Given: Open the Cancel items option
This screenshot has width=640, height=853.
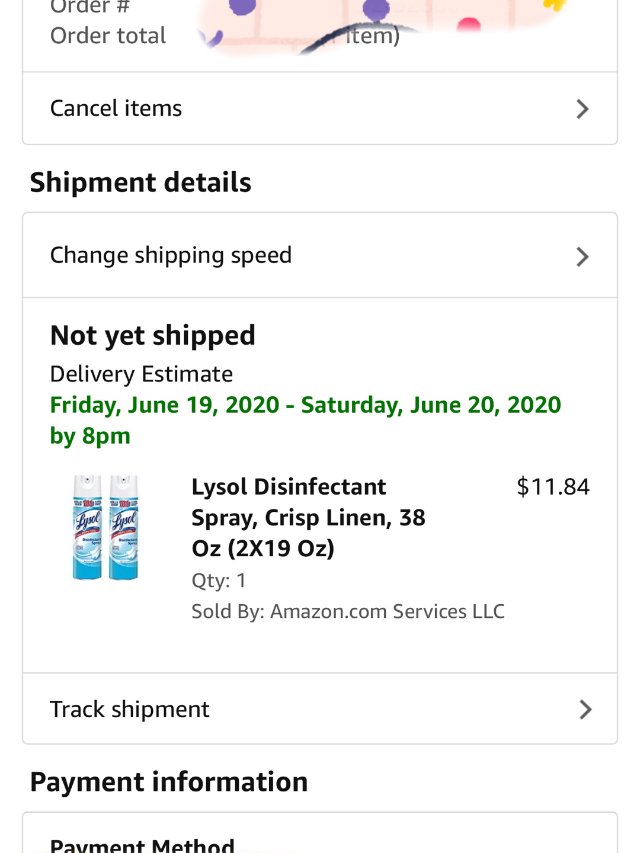Looking at the screenshot, I should coord(116,108).
